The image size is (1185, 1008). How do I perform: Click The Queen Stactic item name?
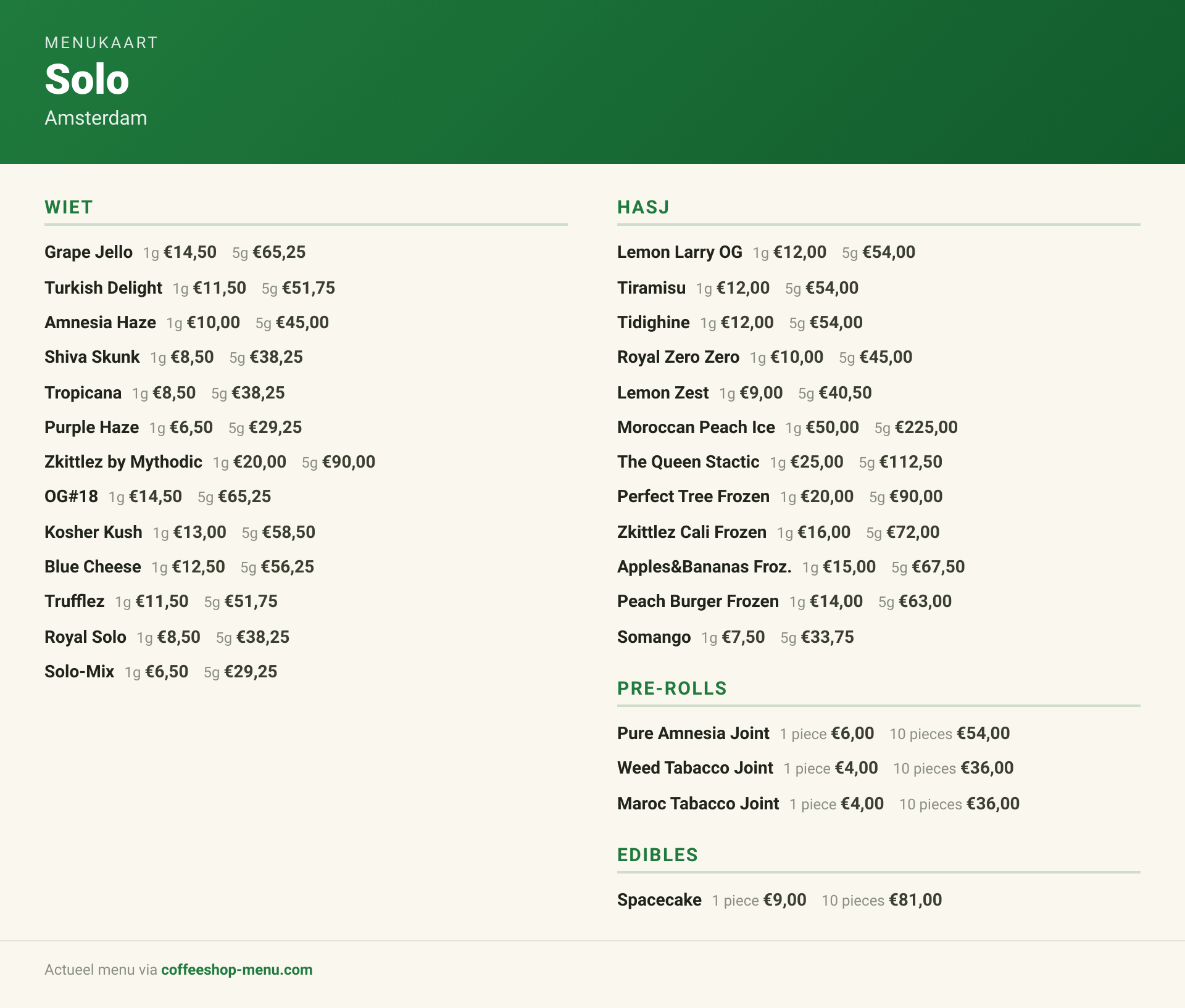(x=688, y=462)
